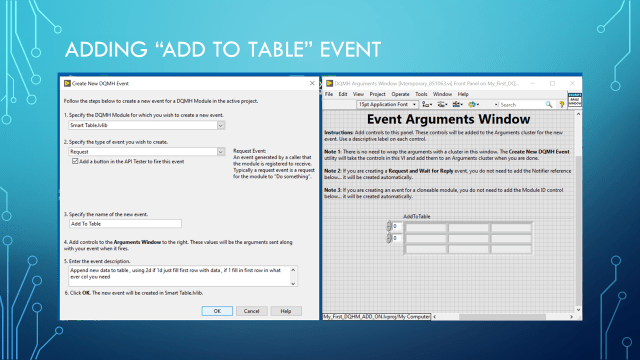
Task: Click the My_First_DQMH project path status label
Action: click(376, 316)
